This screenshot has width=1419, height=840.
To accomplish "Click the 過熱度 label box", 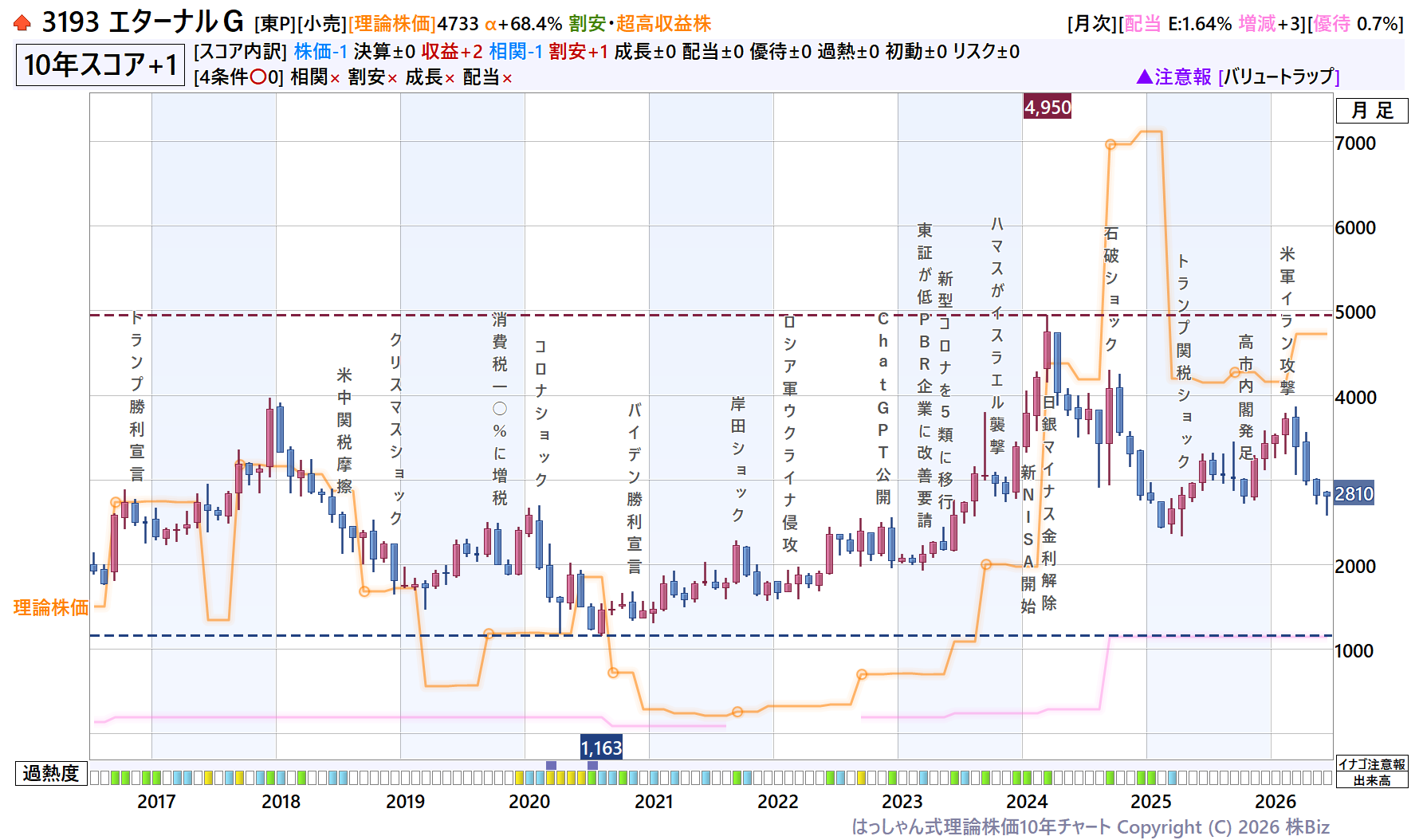I will coord(51,773).
